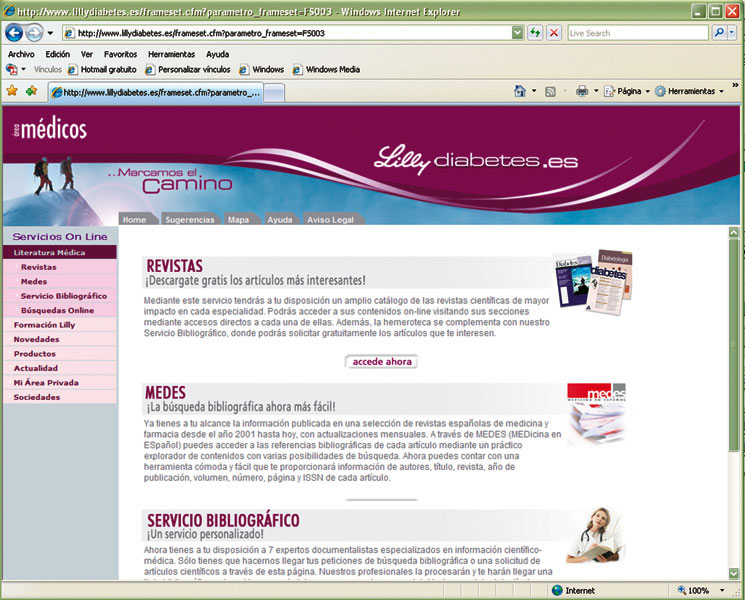Click the page scrollbar up arrow
The width and height of the screenshot is (745, 600).
734,232
